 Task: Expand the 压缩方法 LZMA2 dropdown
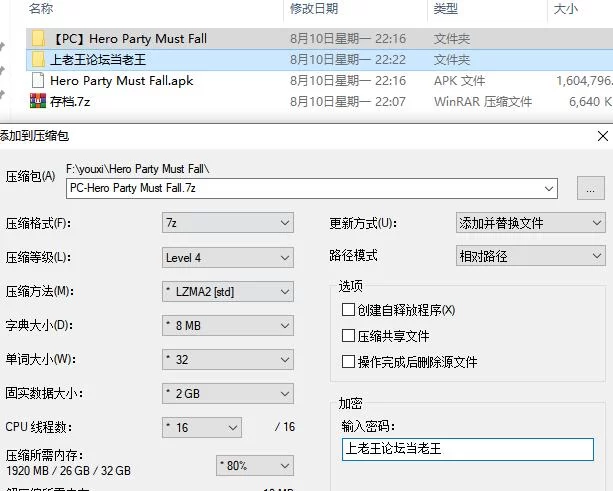click(228, 292)
